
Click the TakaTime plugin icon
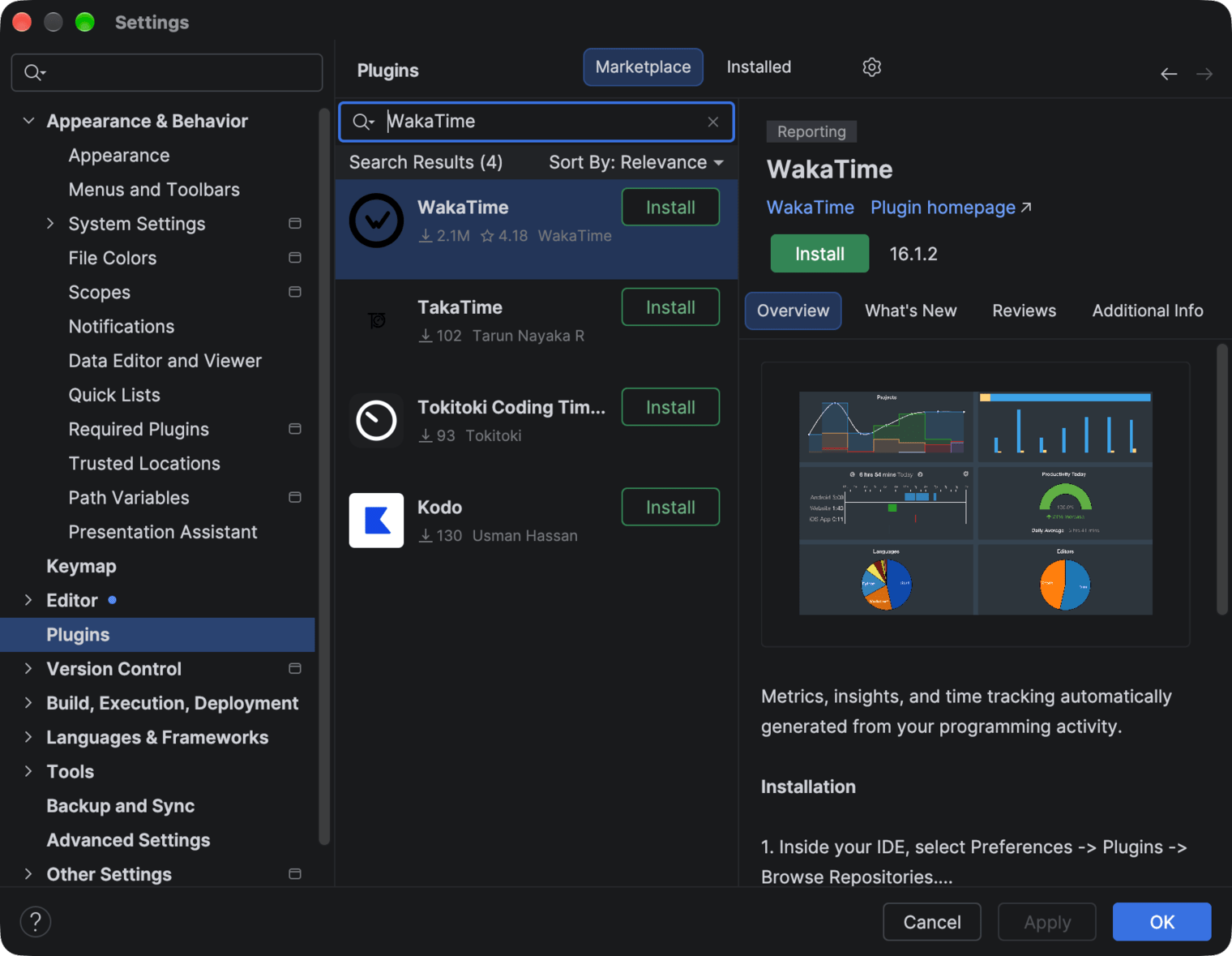[x=376, y=320]
